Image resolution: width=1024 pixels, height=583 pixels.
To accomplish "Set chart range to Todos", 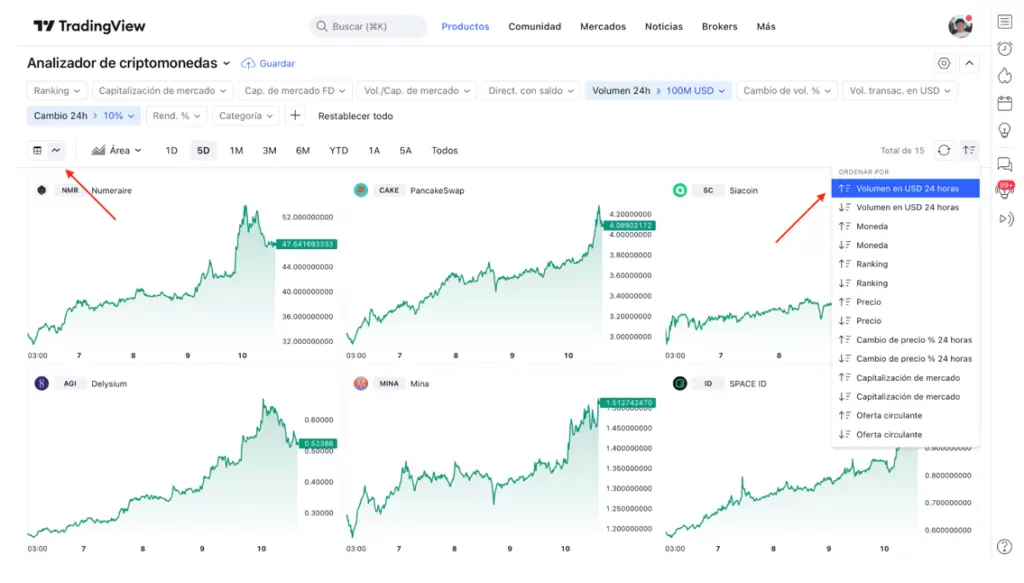I will coord(445,150).
